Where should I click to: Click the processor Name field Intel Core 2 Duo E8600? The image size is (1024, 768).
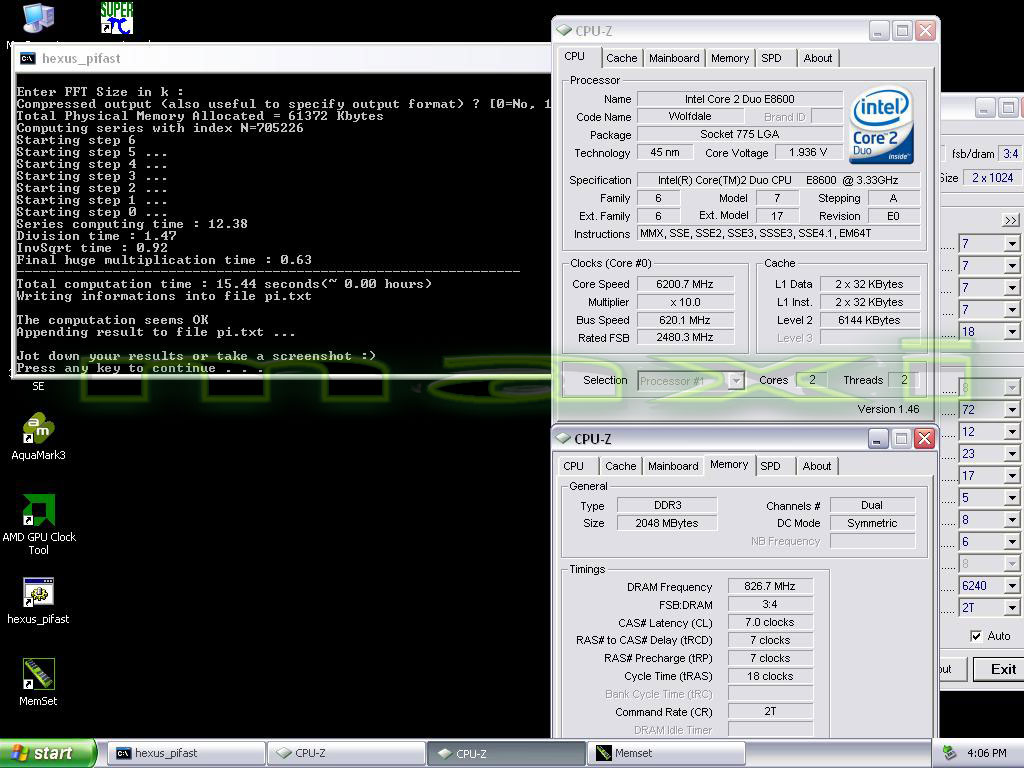pyautogui.click(x=740, y=99)
